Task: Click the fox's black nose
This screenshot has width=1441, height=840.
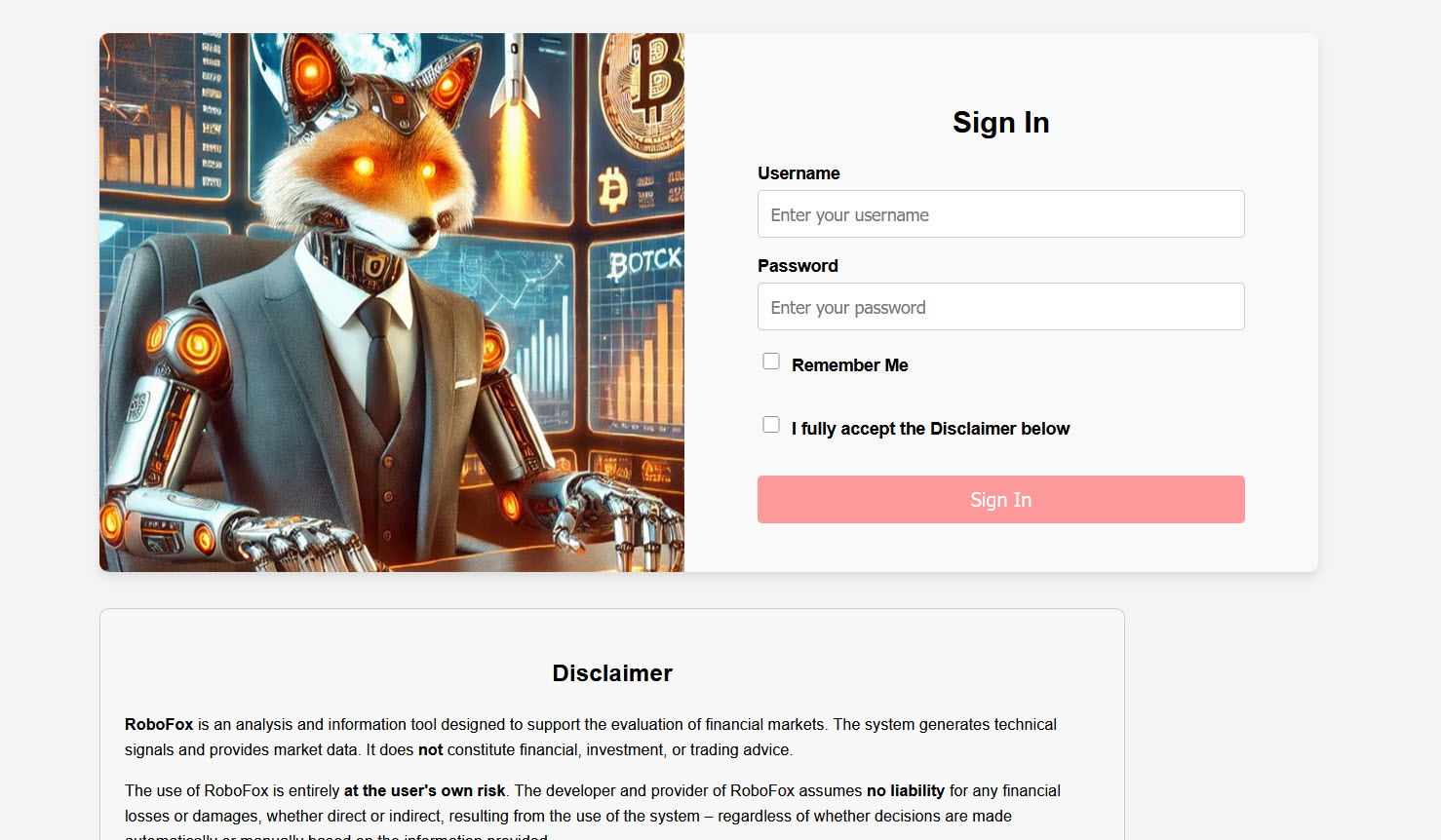Action: coord(423,231)
